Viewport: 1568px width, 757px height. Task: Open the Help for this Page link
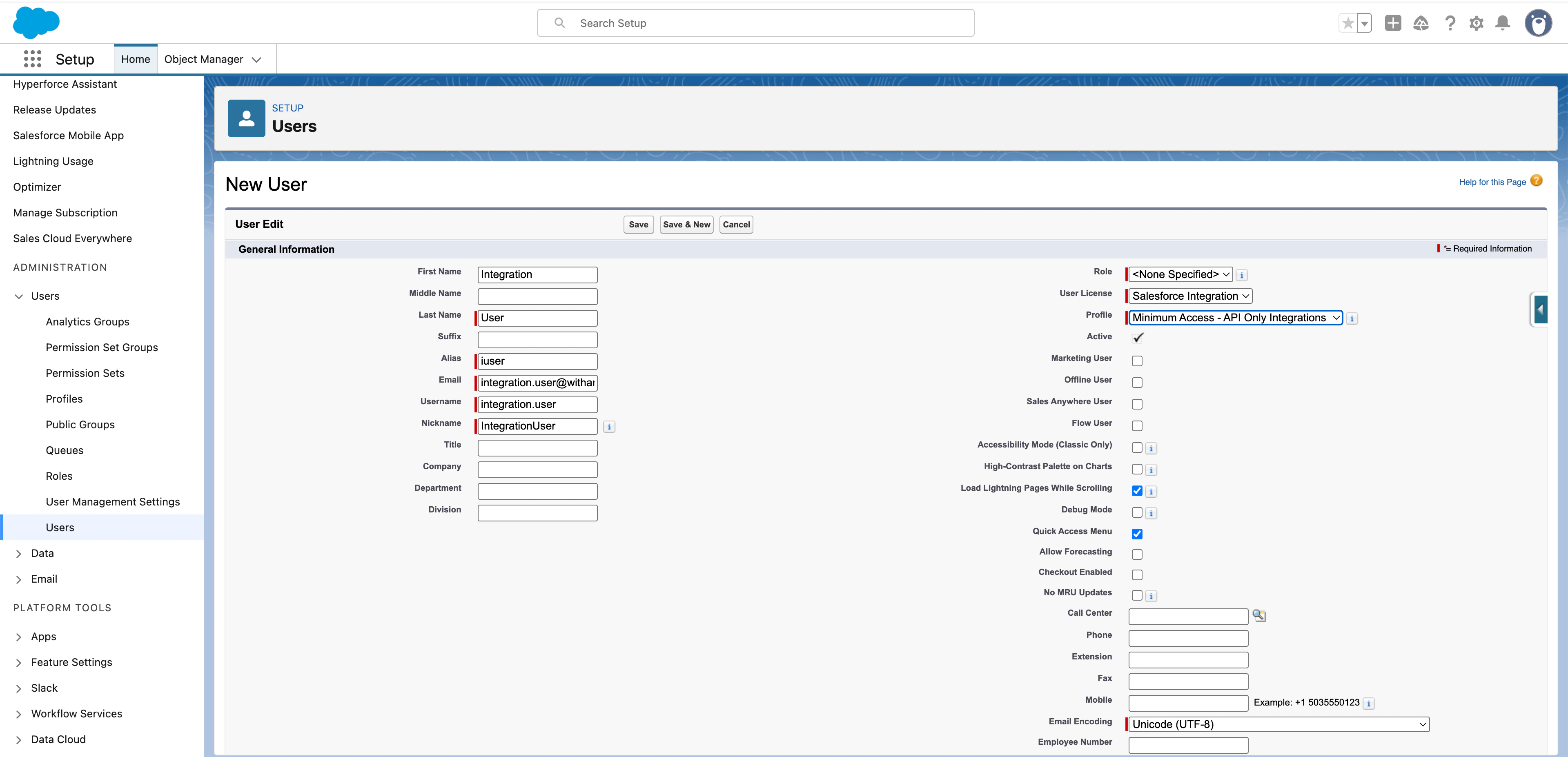(x=1492, y=182)
